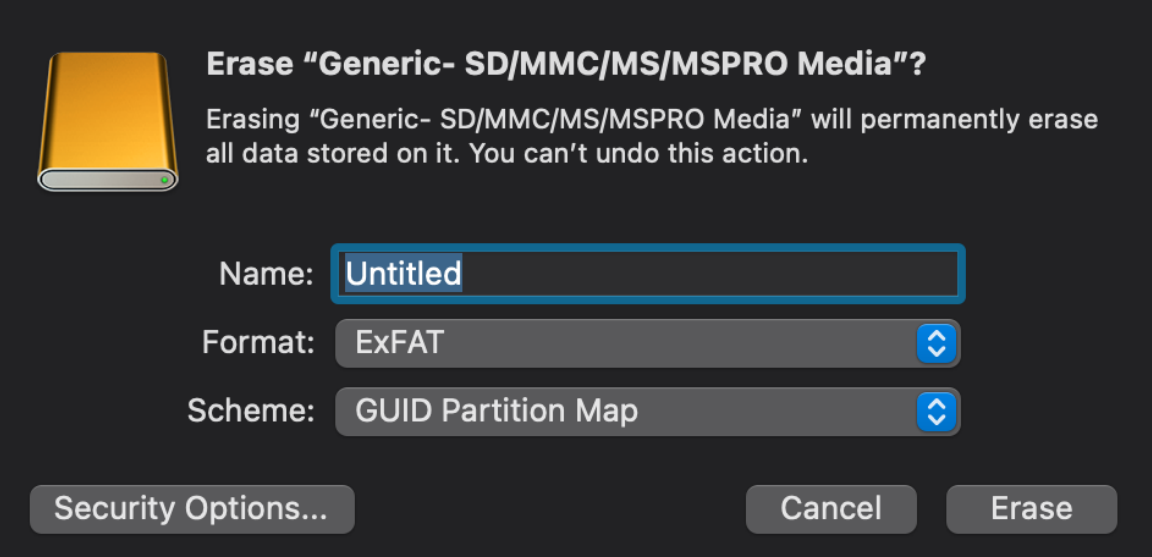The width and height of the screenshot is (1152, 557).
Task: Click the silver base of the drive icon
Action: pos(107,179)
